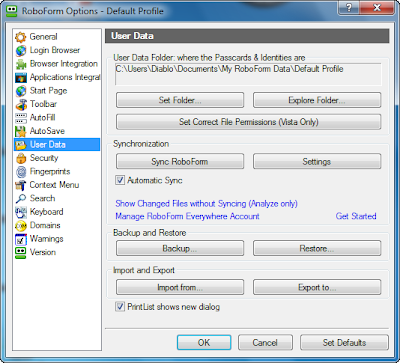Click the Start Page globe icon
Viewport: 400px width, 363px height.
[x=21, y=91]
